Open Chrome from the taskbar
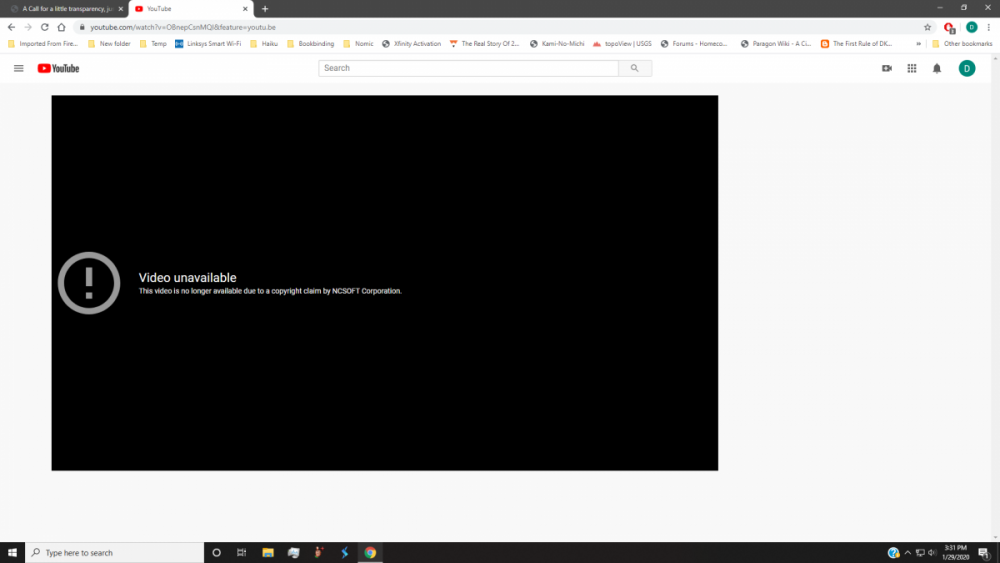Image resolution: width=1000 pixels, height=563 pixels. [370, 553]
